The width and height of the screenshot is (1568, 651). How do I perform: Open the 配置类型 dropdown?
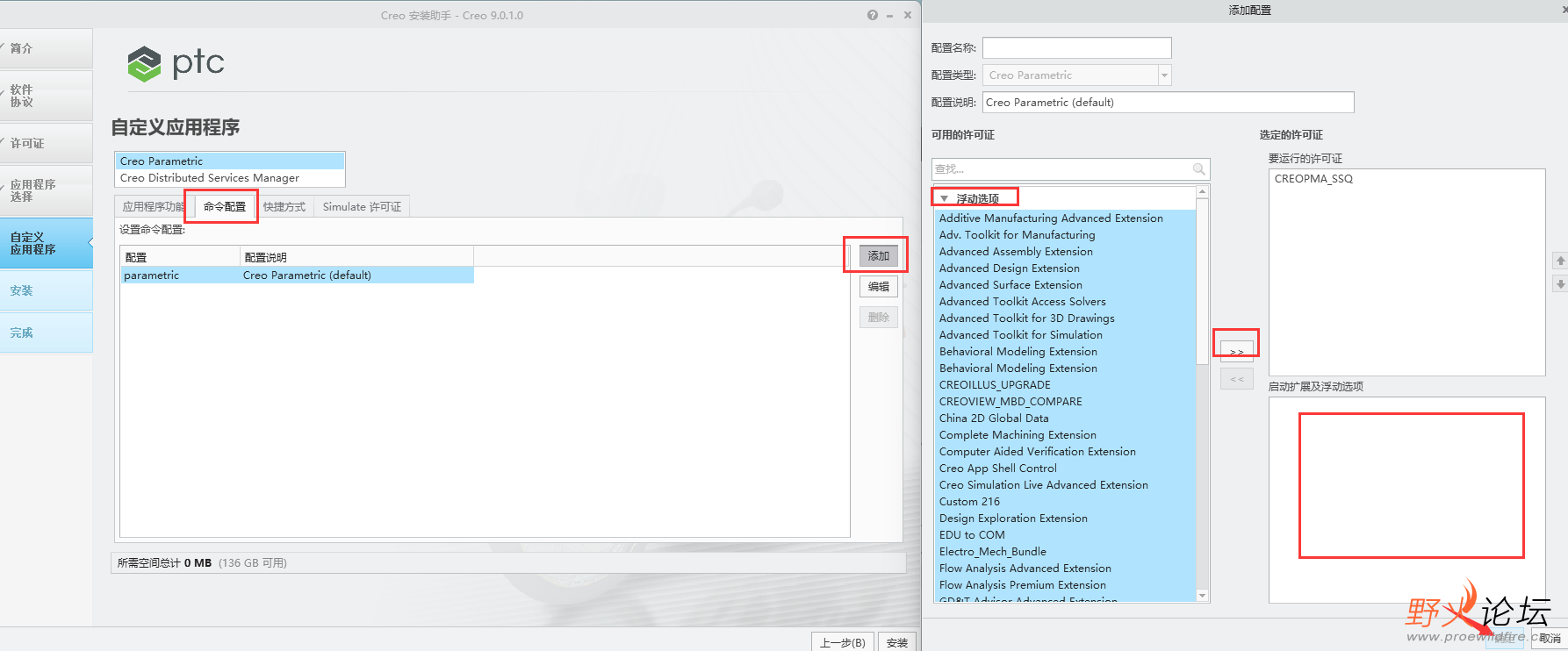click(x=1164, y=75)
